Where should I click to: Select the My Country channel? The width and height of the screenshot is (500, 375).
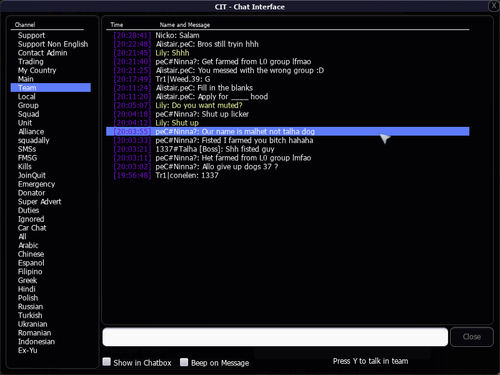[37, 70]
